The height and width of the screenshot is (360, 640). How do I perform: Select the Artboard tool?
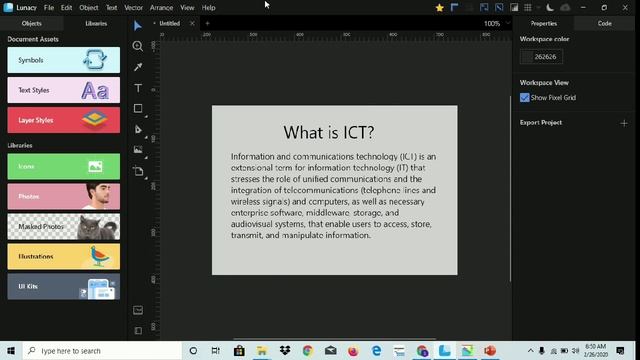[138, 171]
